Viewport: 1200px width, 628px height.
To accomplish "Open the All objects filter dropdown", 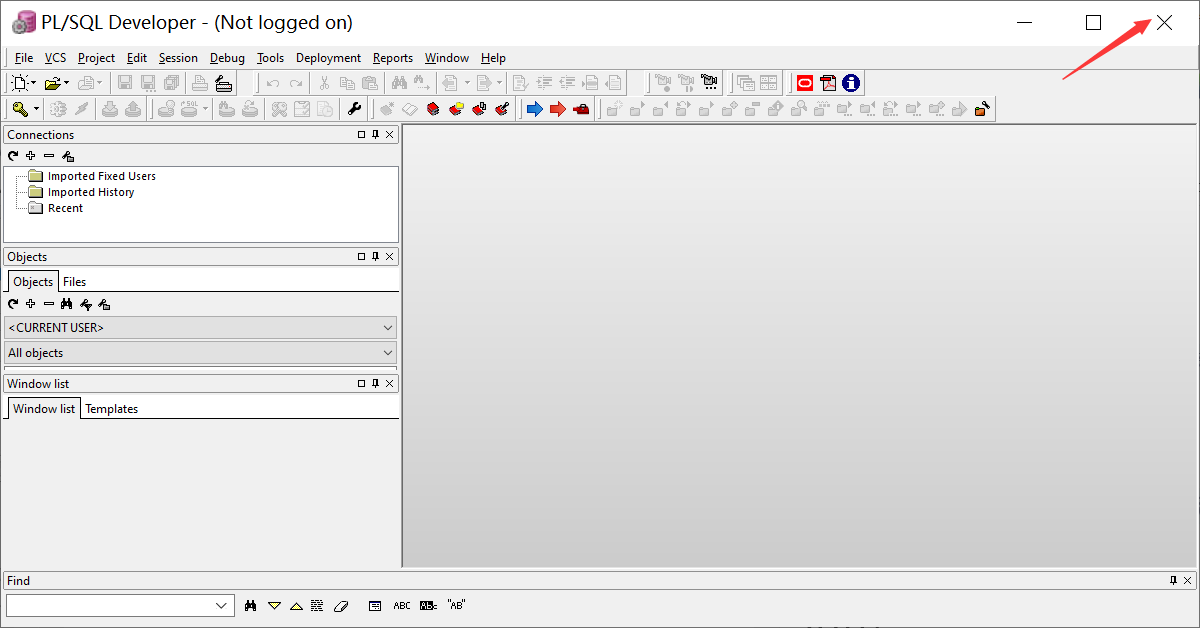I will (388, 353).
